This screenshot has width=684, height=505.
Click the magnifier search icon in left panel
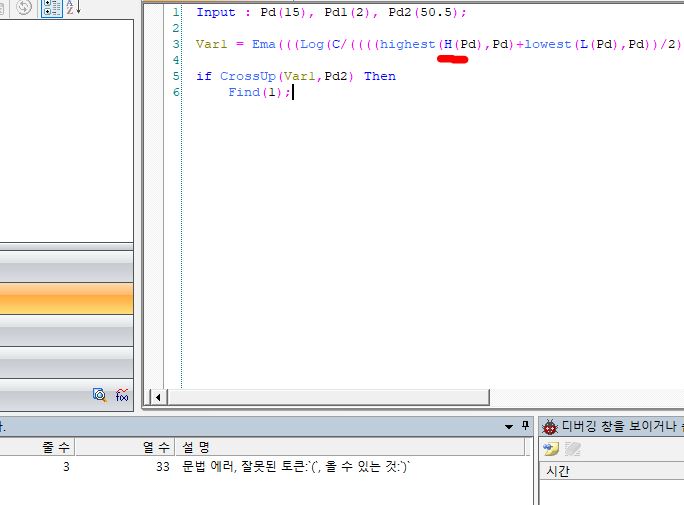click(x=99, y=395)
